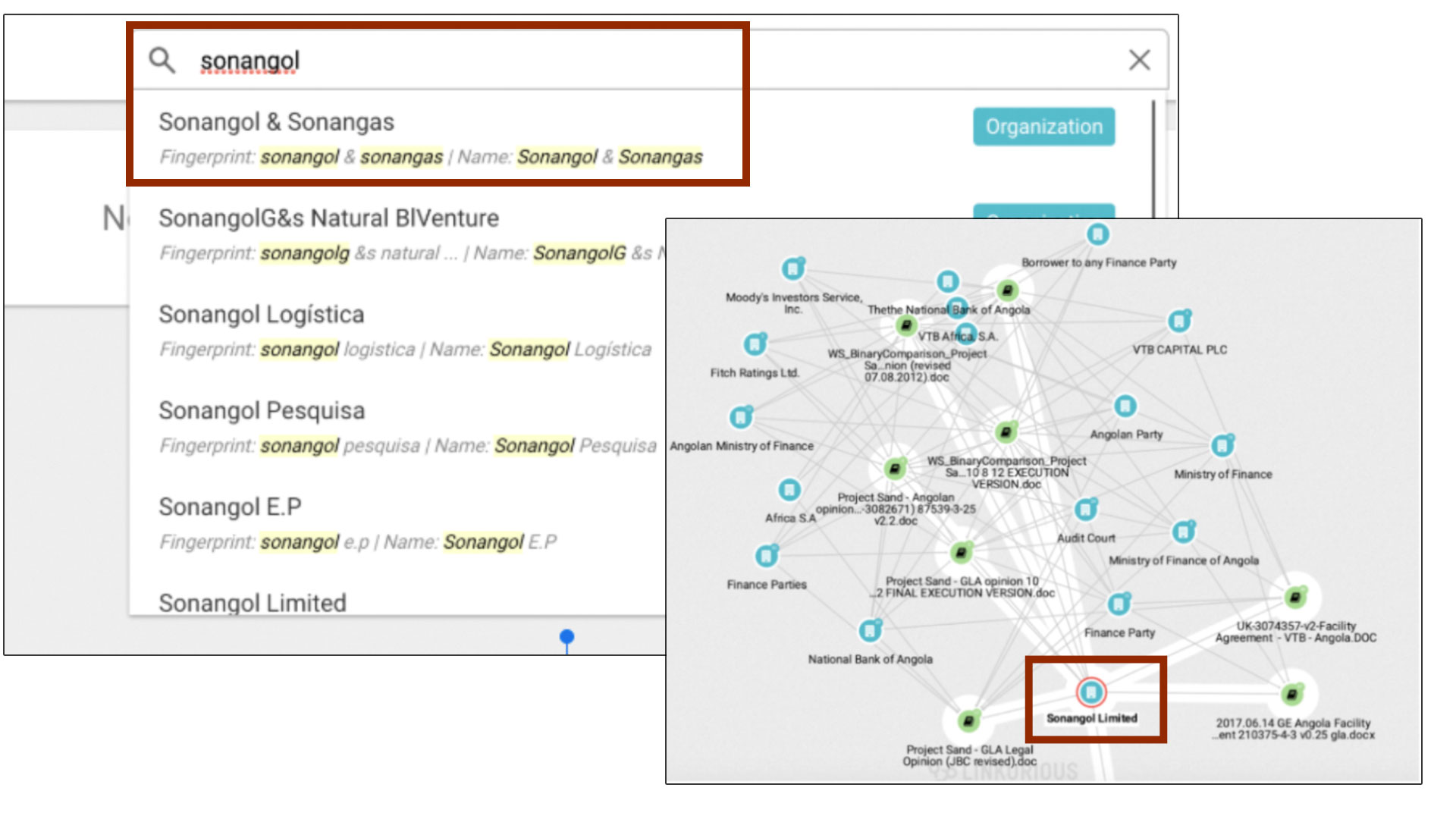Select the Audit Court organization node

(x=1086, y=509)
